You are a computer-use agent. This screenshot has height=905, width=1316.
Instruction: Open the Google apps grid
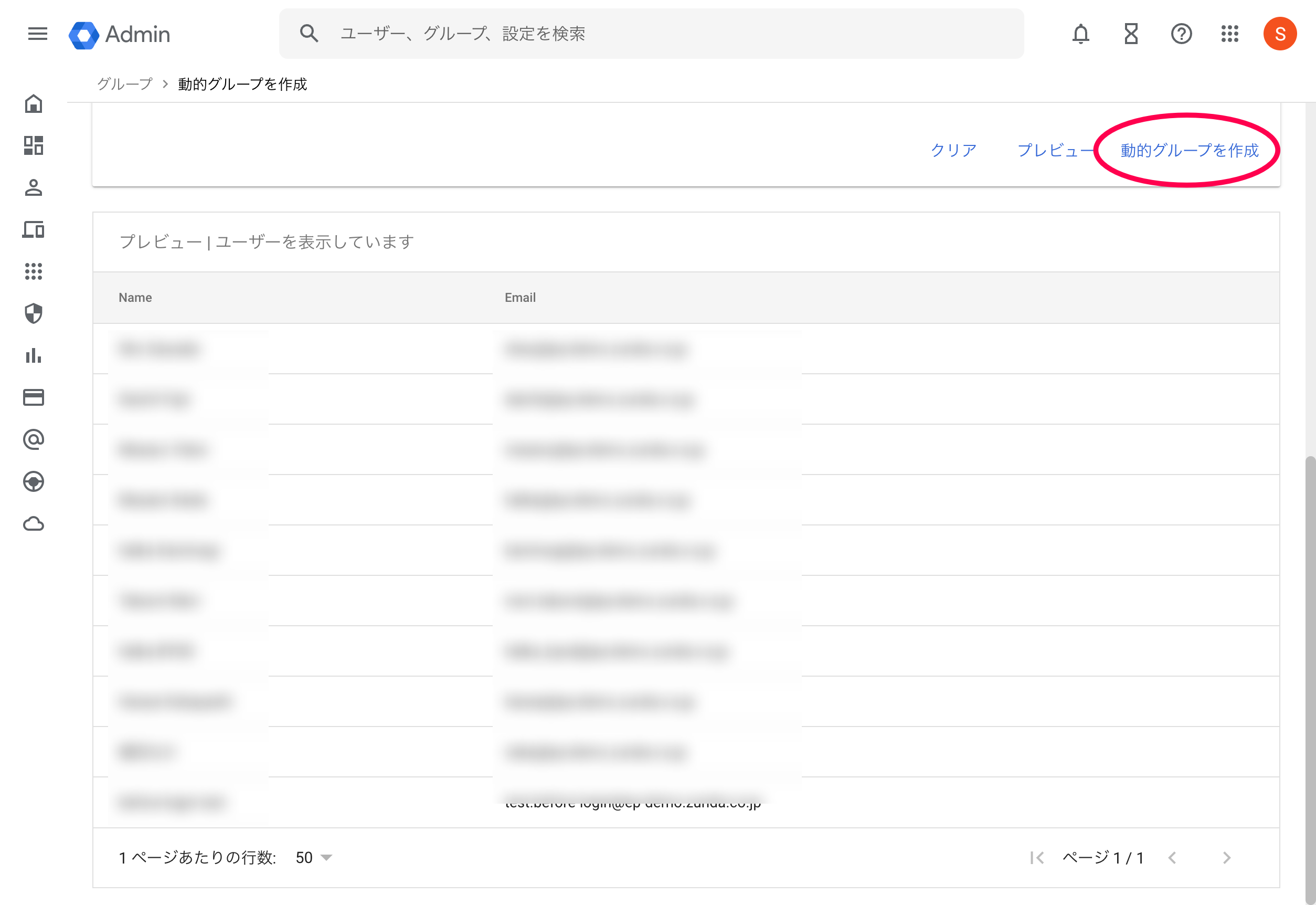pos(1229,34)
